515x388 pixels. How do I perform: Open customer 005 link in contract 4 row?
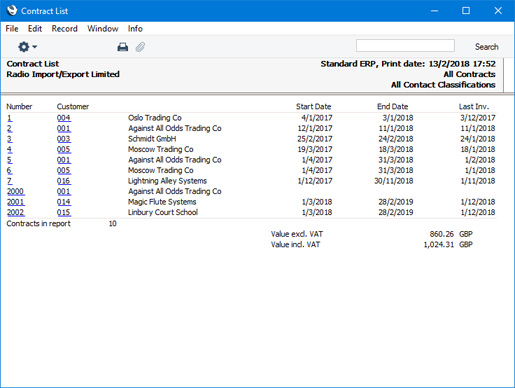click(64, 149)
